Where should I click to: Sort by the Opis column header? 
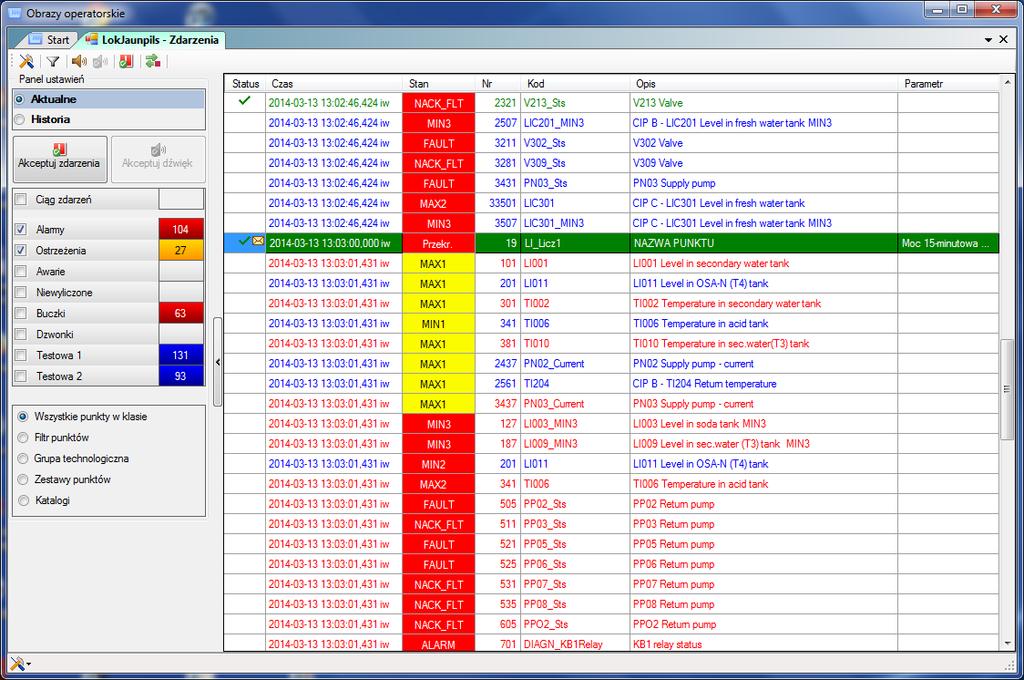point(764,84)
